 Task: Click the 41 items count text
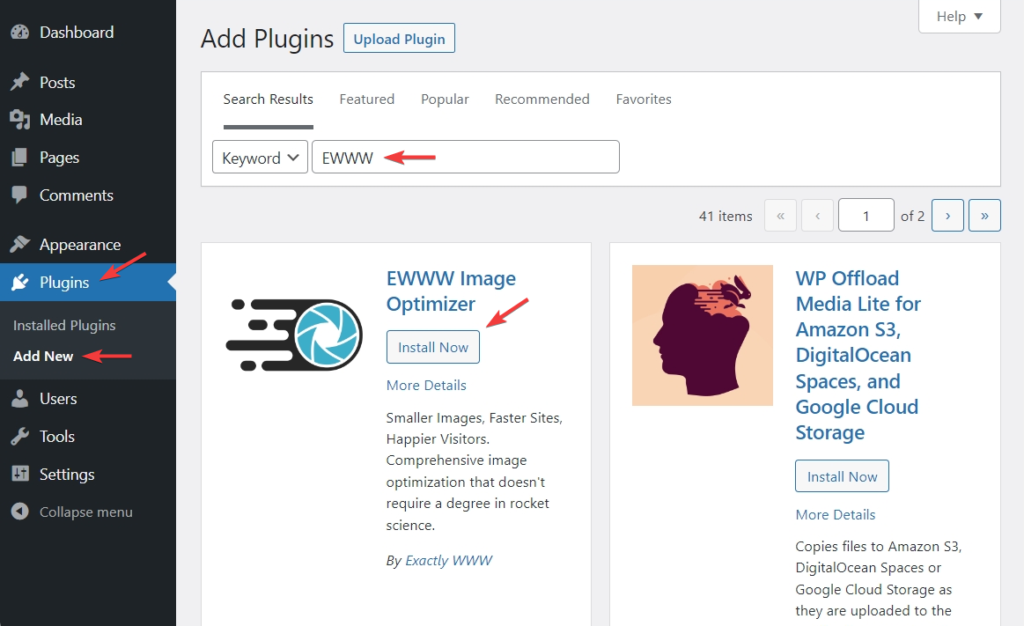coord(726,216)
